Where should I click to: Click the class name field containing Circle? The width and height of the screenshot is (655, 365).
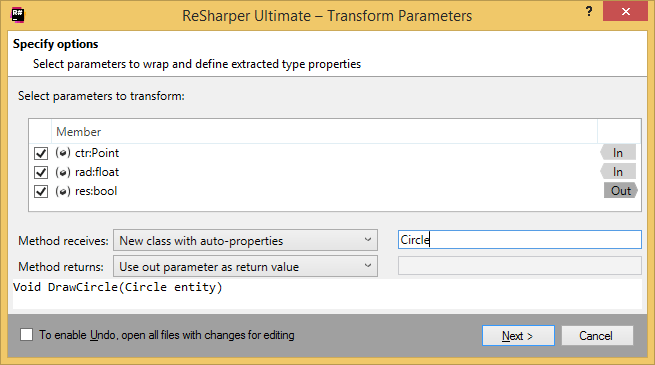(520, 240)
